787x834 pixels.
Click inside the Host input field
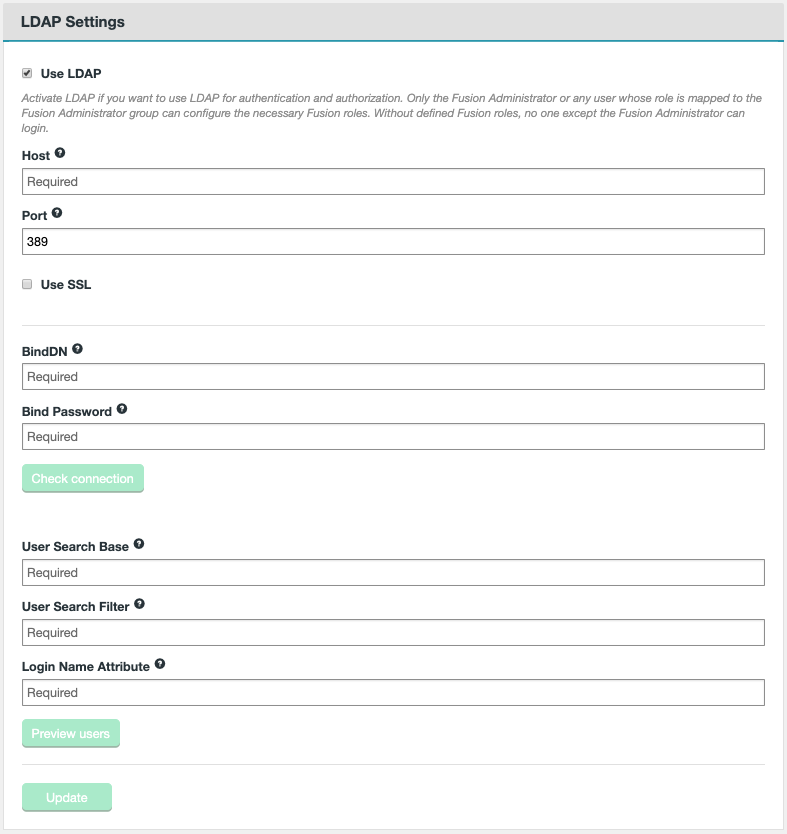(x=393, y=181)
